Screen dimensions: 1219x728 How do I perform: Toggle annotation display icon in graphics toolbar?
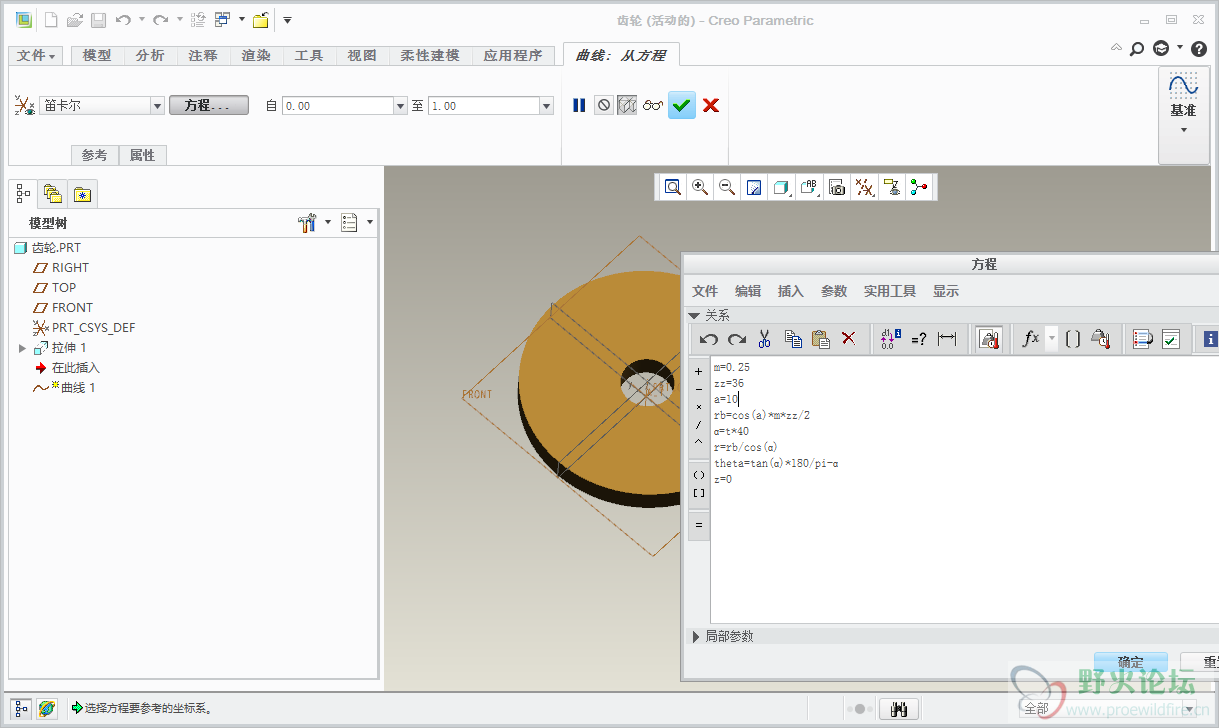[x=892, y=187]
